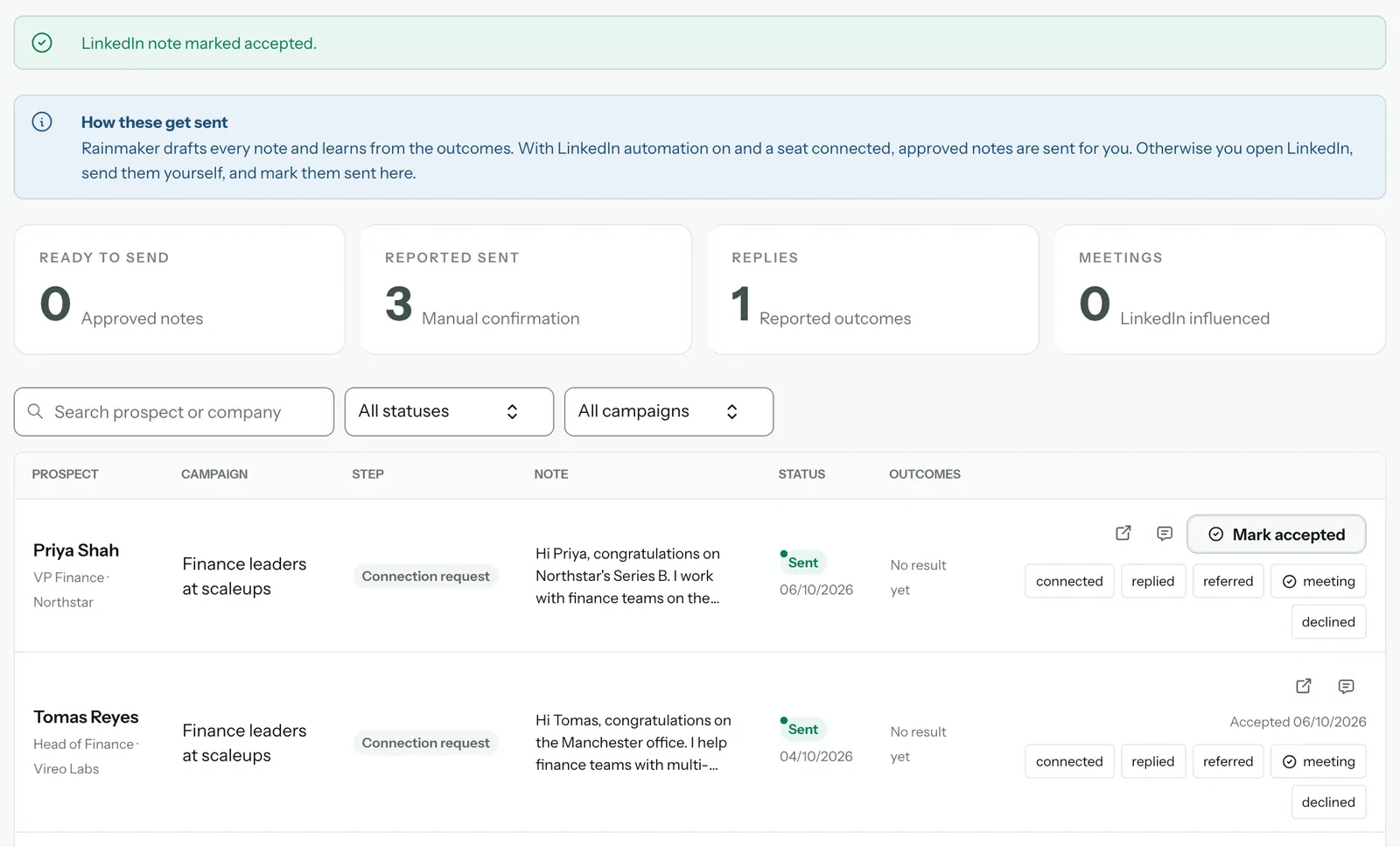Viewport: 1400px width, 847px height.
Task: Open Tomas Reyes's external link icon
Action: (1304, 686)
